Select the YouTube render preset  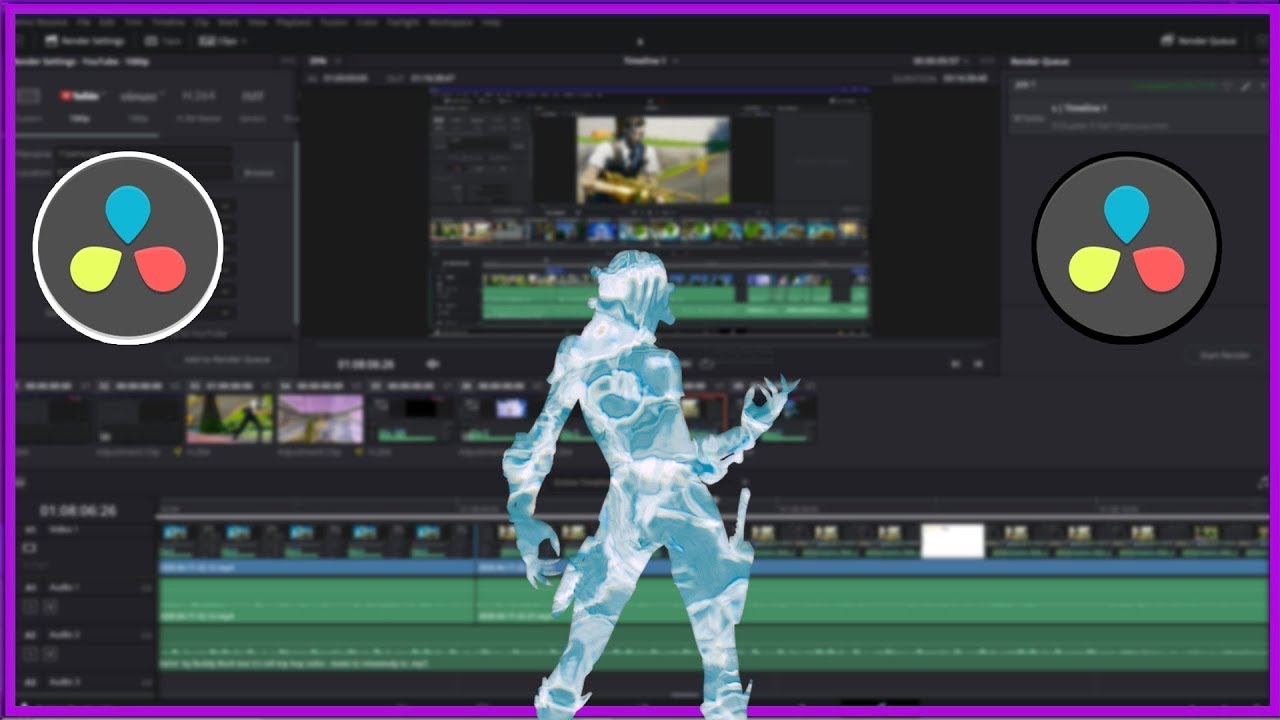[80, 96]
